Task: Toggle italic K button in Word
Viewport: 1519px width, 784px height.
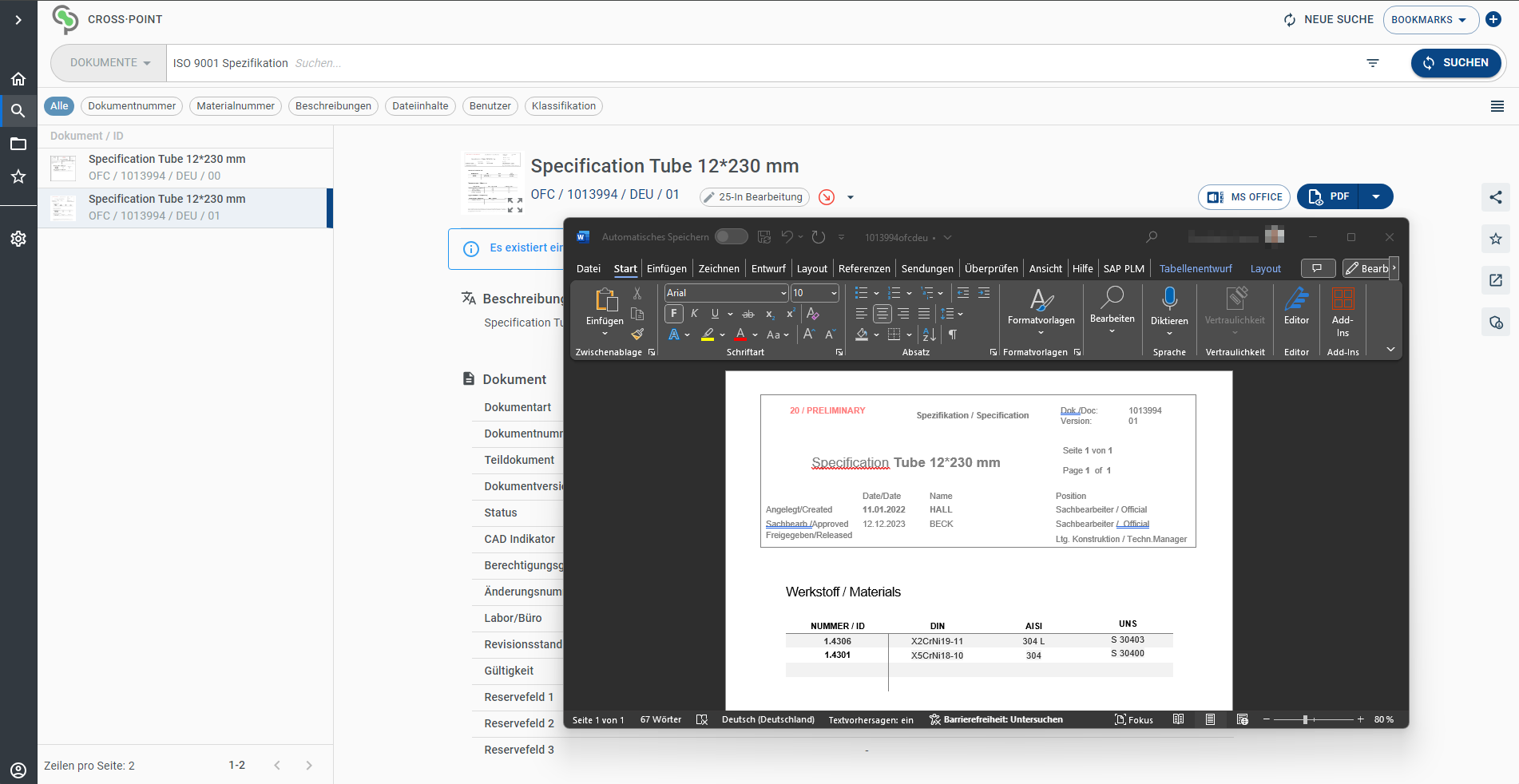Action: pyautogui.click(x=695, y=314)
